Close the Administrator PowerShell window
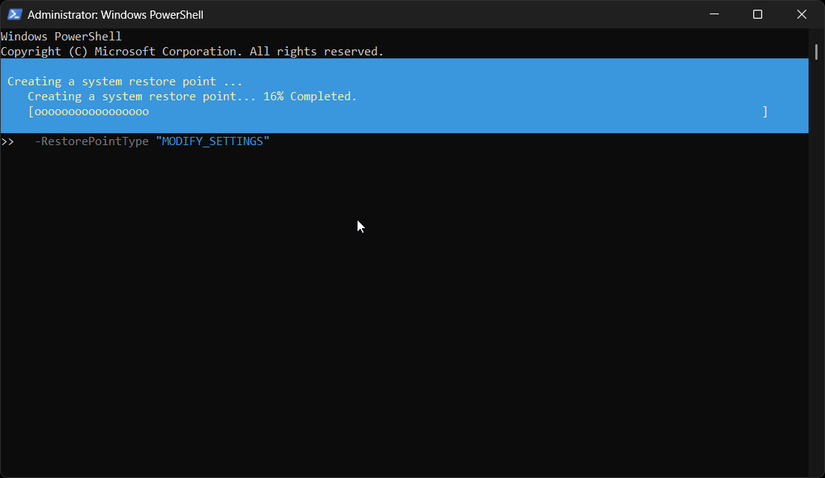825x478 pixels. click(x=801, y=14)
